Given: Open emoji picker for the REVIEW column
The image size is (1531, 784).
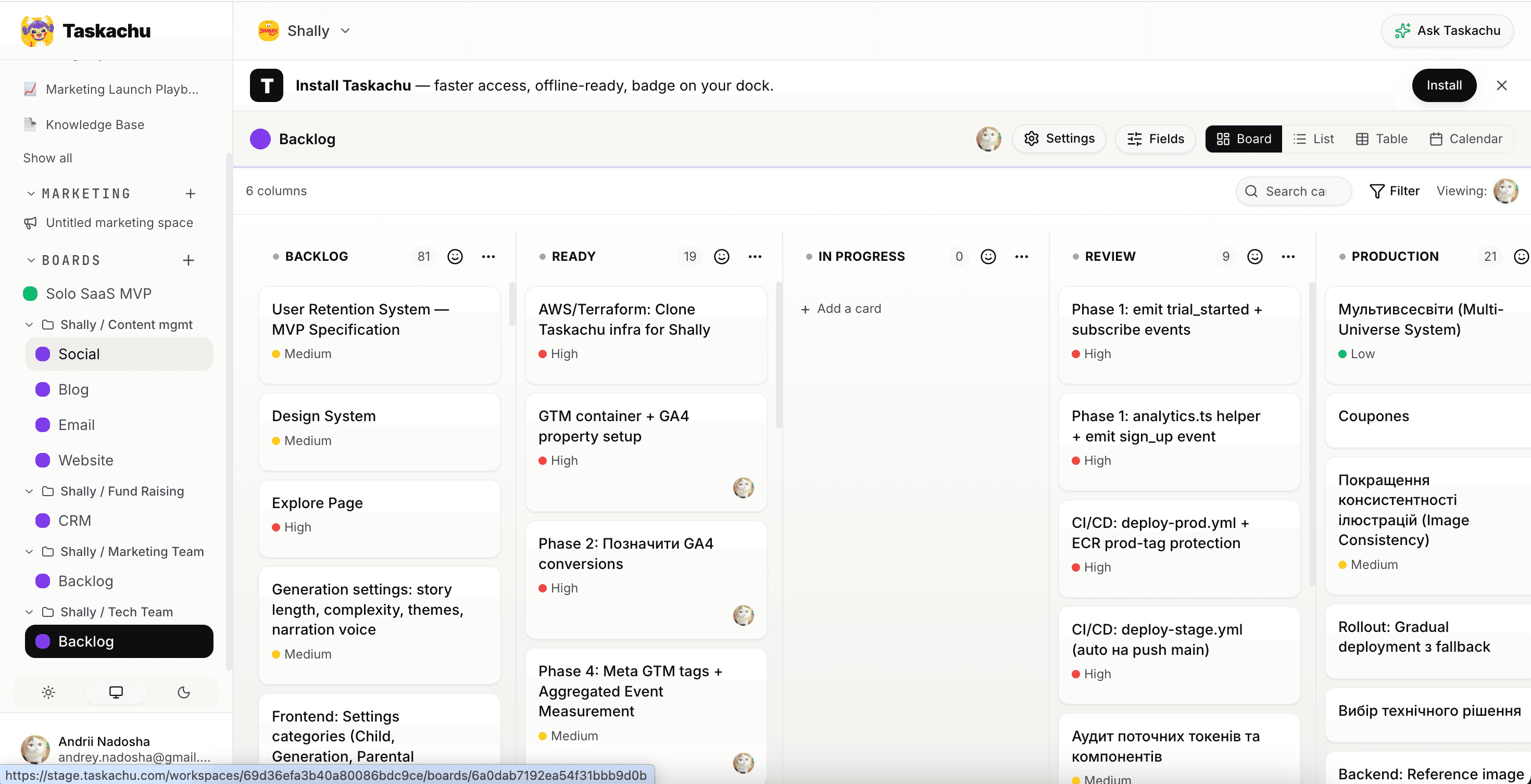Looking at the screenshot, I should [1254, 257].
